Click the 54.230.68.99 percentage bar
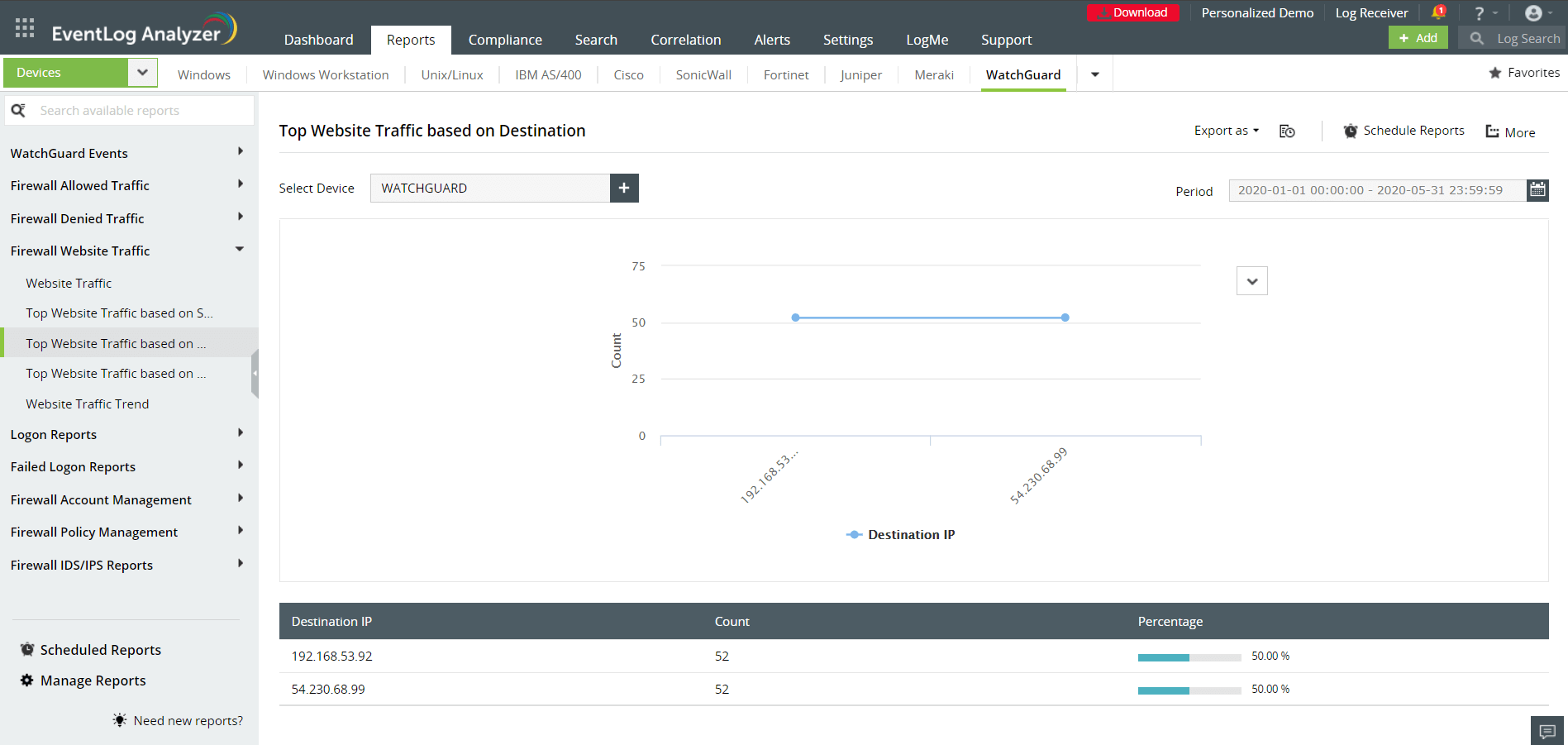 (1189, 690)
